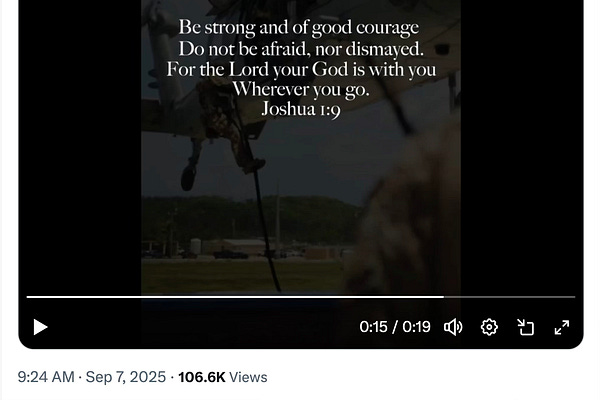Click the unplayed end of the progress bar
600x400 pixels.
point(573,297)
